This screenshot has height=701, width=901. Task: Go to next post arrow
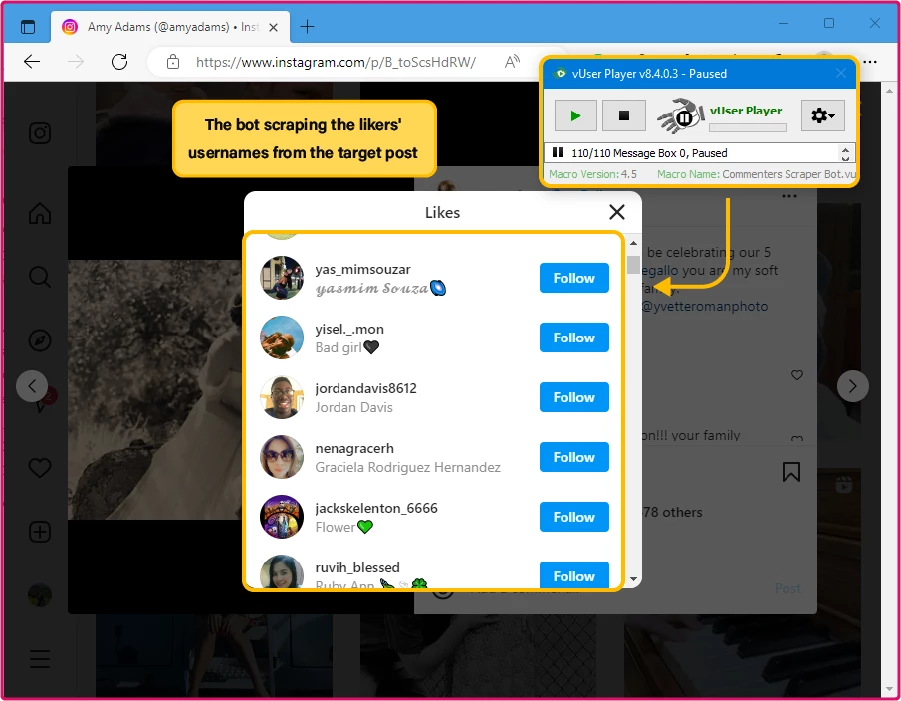852,386
